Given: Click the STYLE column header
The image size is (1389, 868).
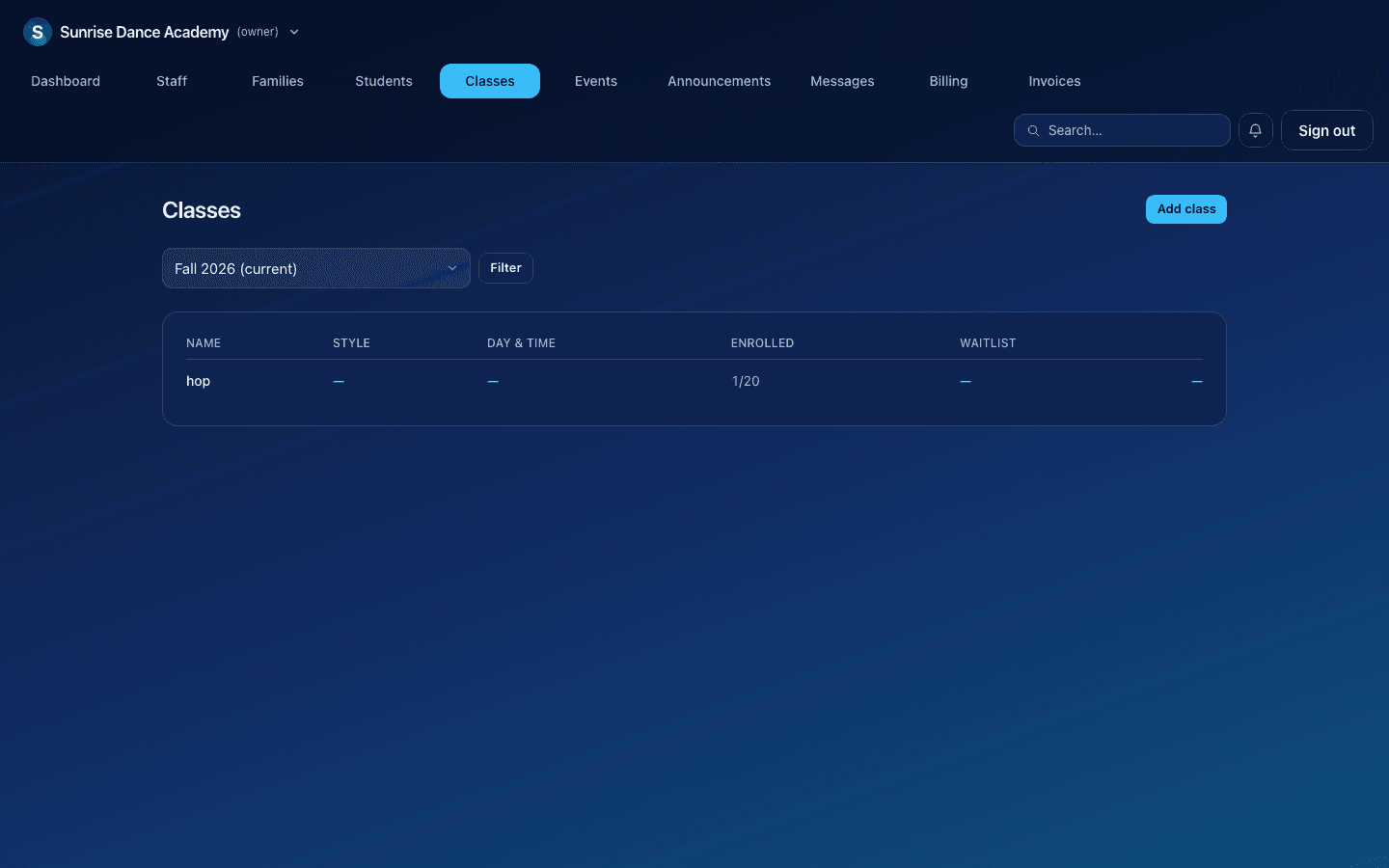Looking at the screenshot, I should click(x=351, y=343).
